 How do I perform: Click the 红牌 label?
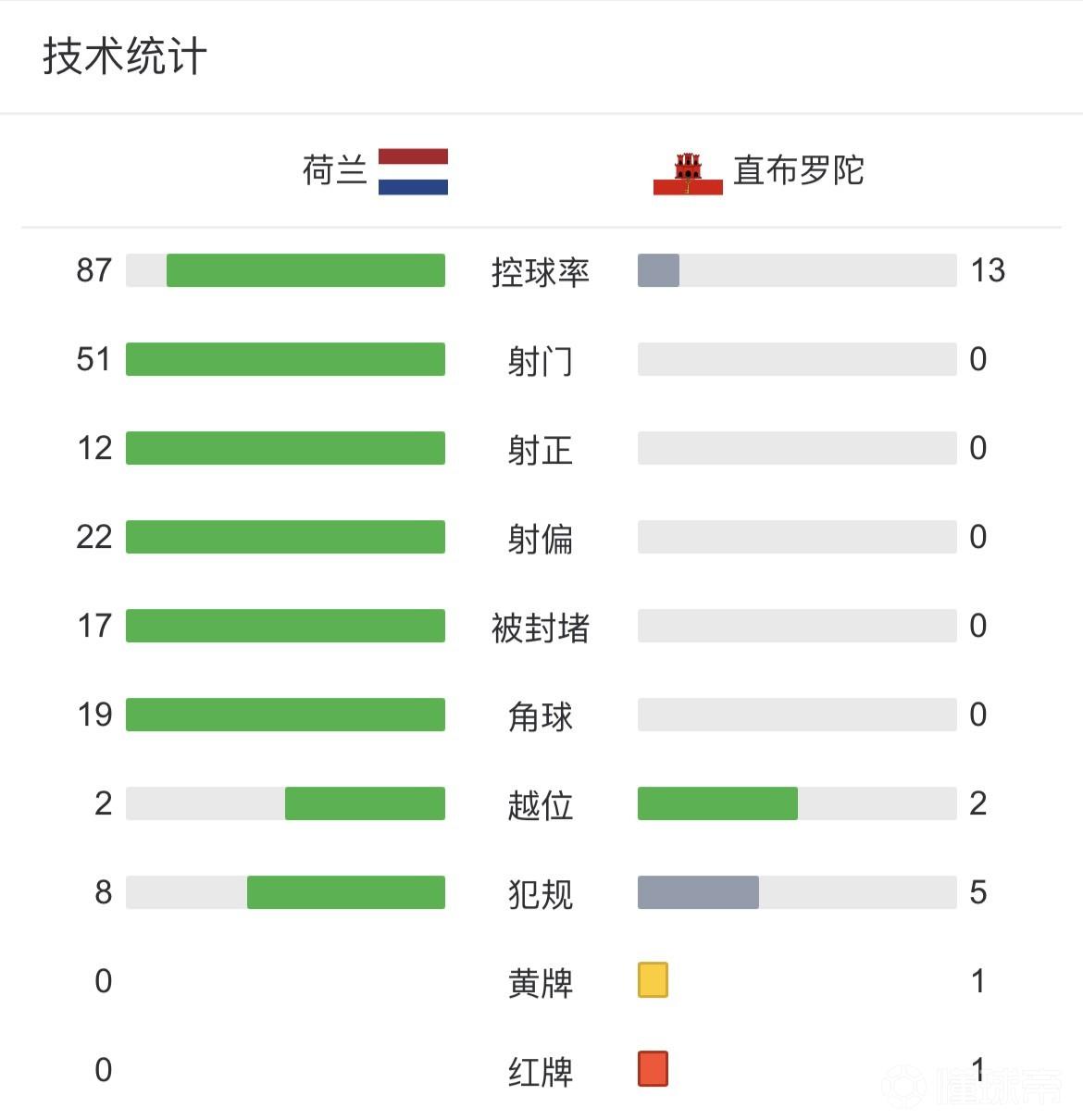point(541,1071)
